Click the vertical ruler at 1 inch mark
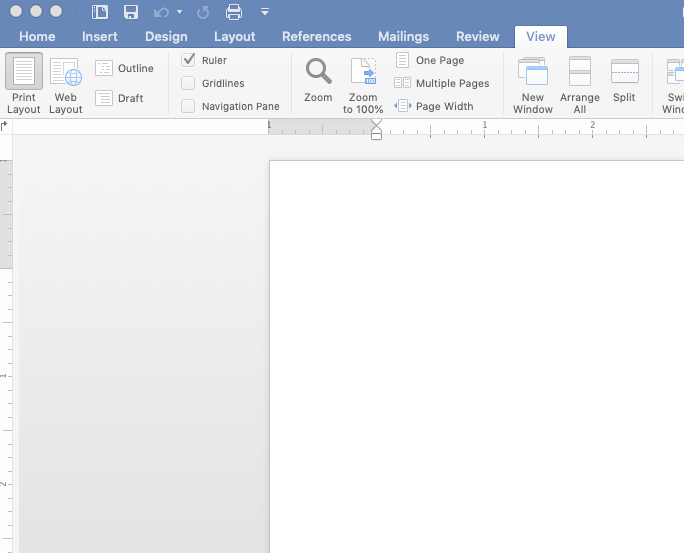684x553 pixels. 4,375
